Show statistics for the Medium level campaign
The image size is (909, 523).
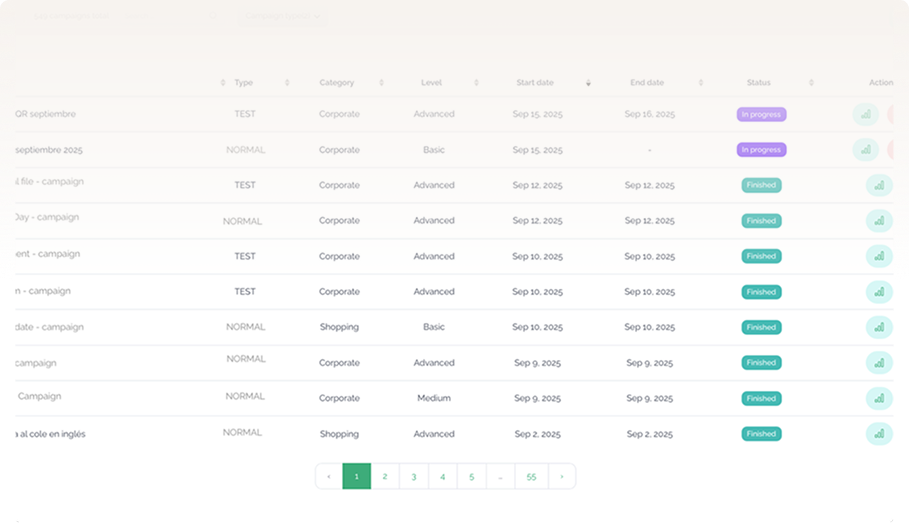[x=879, y=398]
